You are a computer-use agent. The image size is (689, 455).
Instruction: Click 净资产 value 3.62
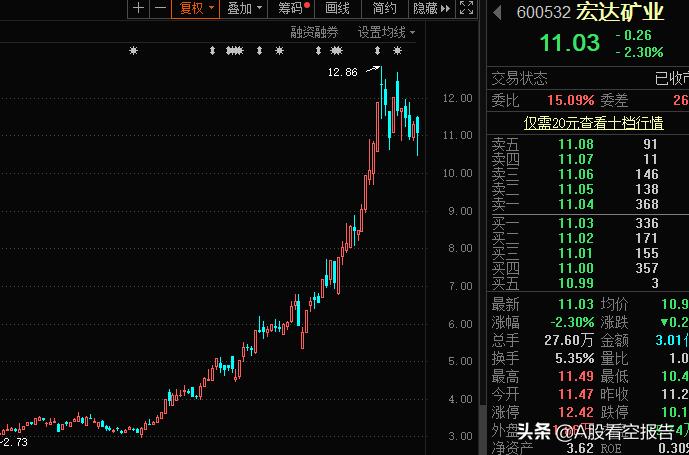pyautogui.click(x=580, y=448)
